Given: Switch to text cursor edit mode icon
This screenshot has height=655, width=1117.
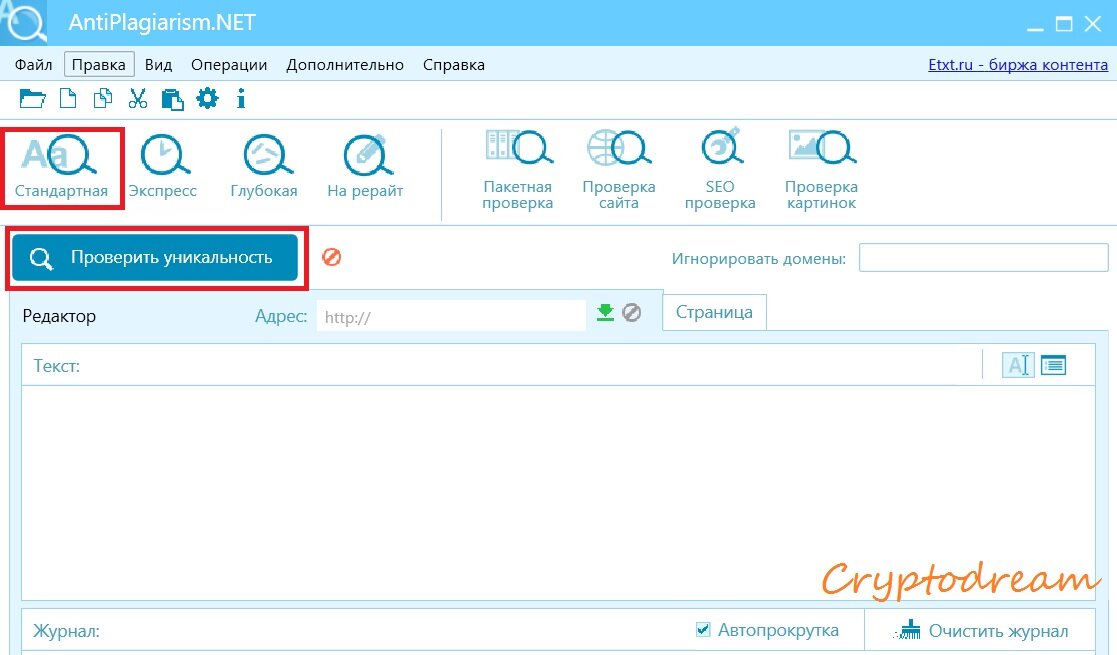Looking at the screenshot, I should coord(1018,365).
